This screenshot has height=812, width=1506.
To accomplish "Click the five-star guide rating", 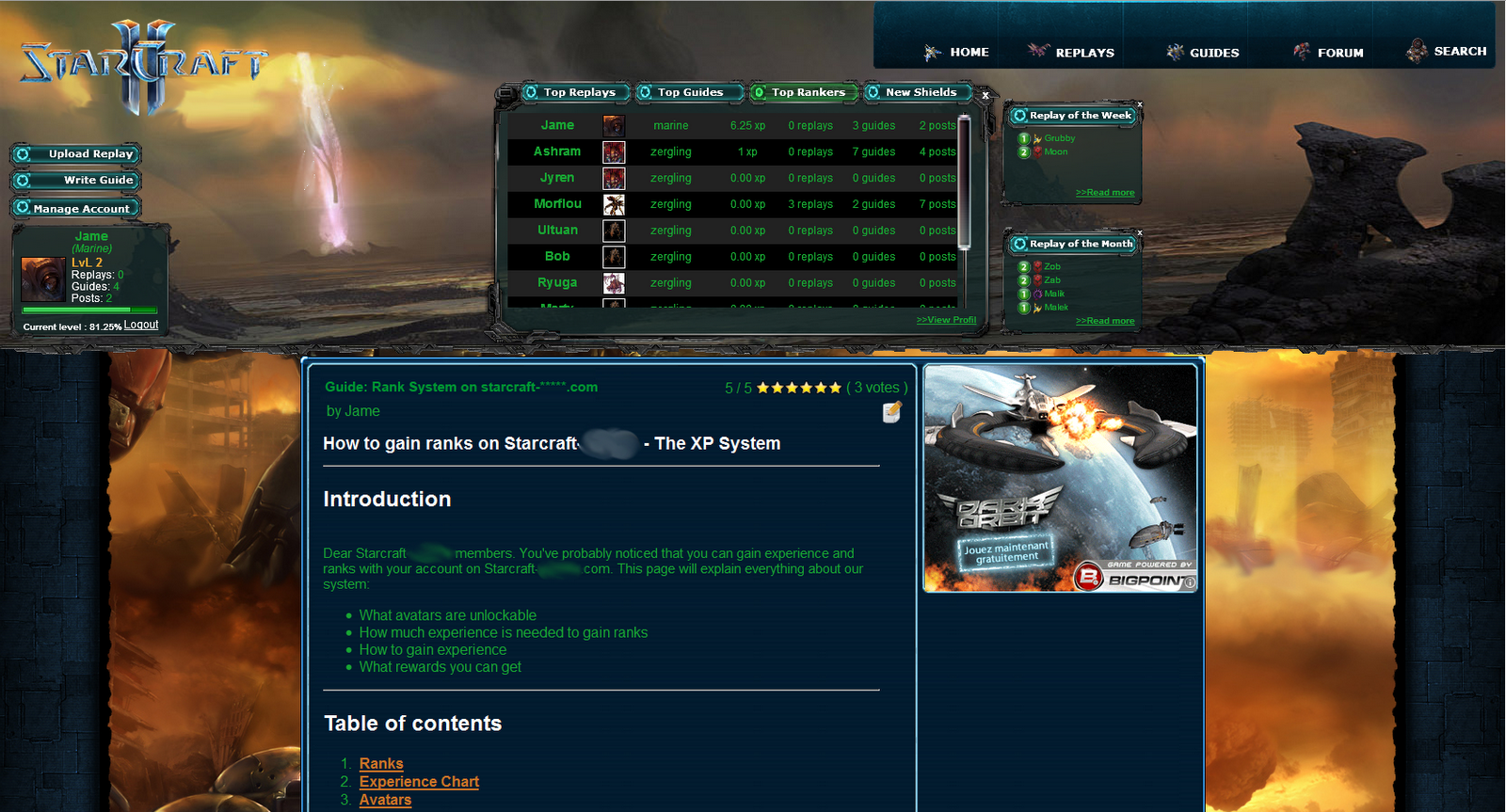I will click(x=799, y=388).
